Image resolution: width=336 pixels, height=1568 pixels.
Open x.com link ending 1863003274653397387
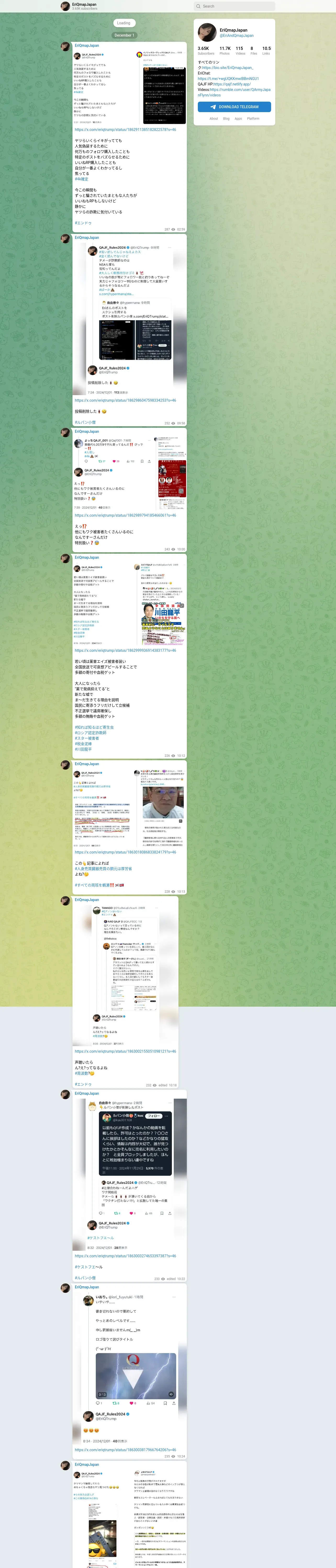(x=126, y=1256)
